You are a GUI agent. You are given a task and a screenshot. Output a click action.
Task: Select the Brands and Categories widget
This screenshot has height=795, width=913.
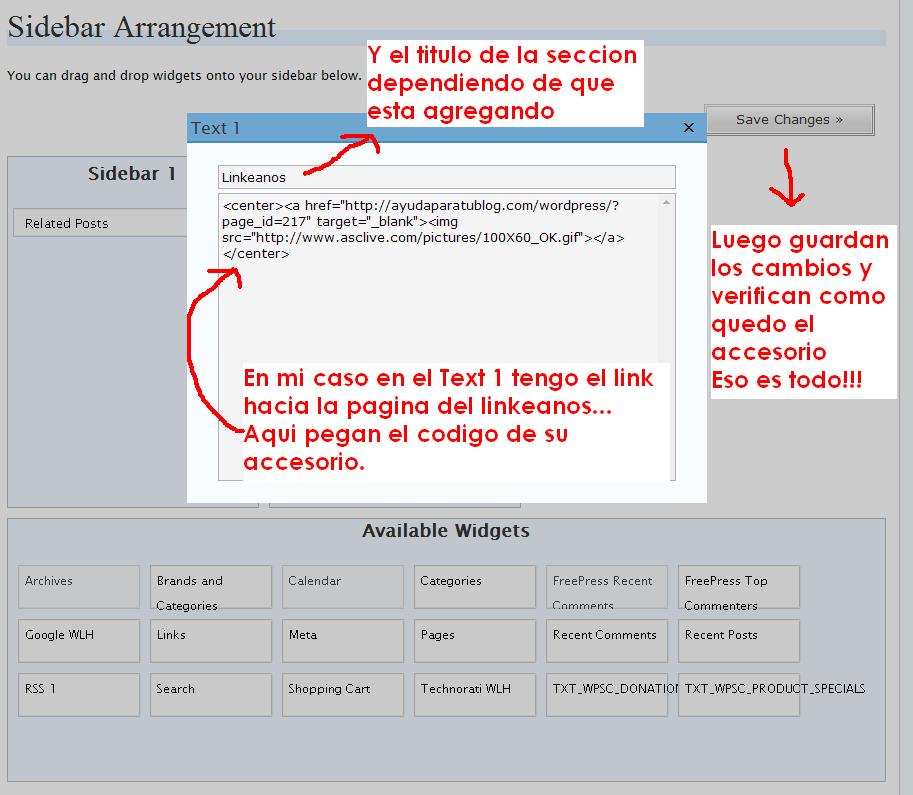coord(210,587)
